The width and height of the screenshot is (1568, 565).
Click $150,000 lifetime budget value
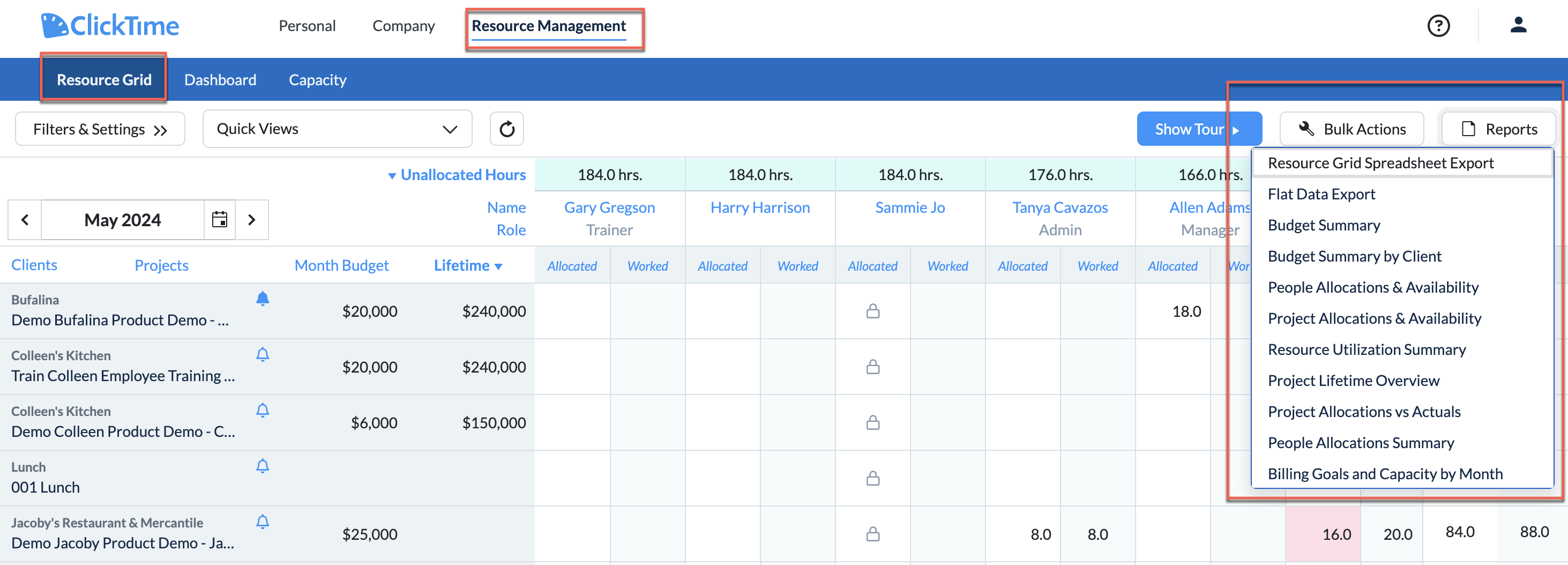tap(494, 422)
